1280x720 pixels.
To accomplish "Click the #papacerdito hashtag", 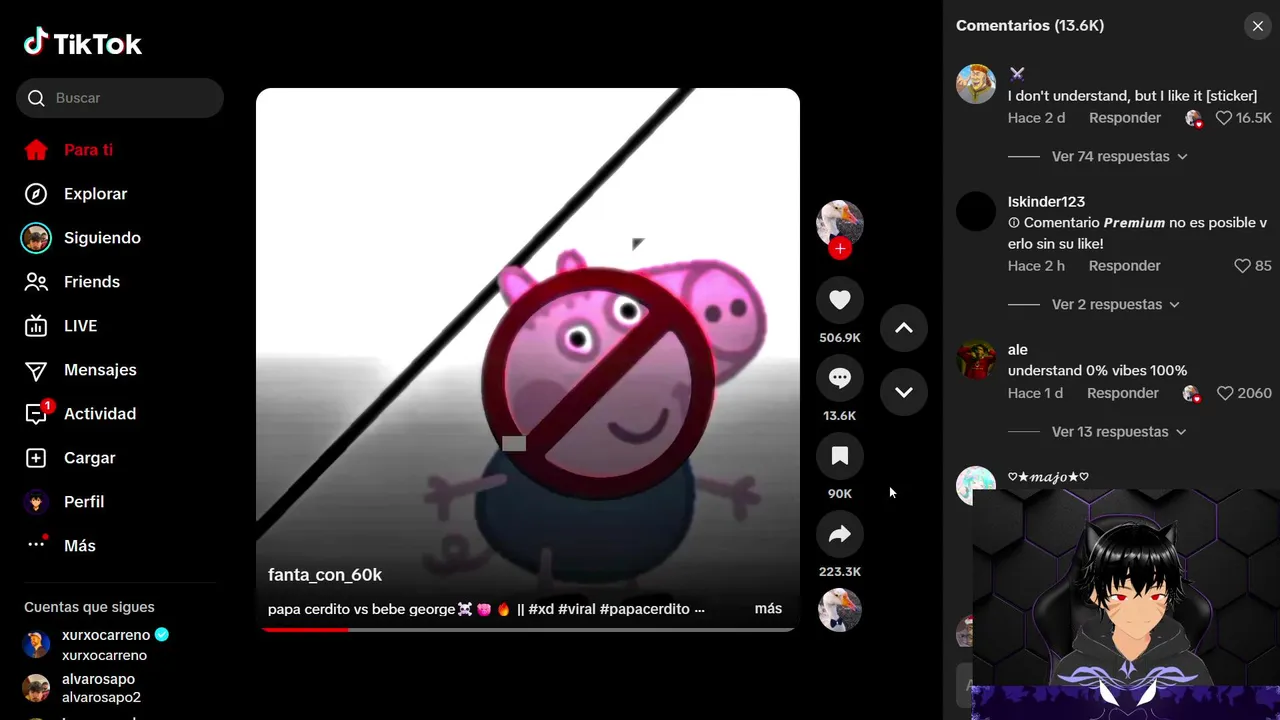I will click(646, 608).
